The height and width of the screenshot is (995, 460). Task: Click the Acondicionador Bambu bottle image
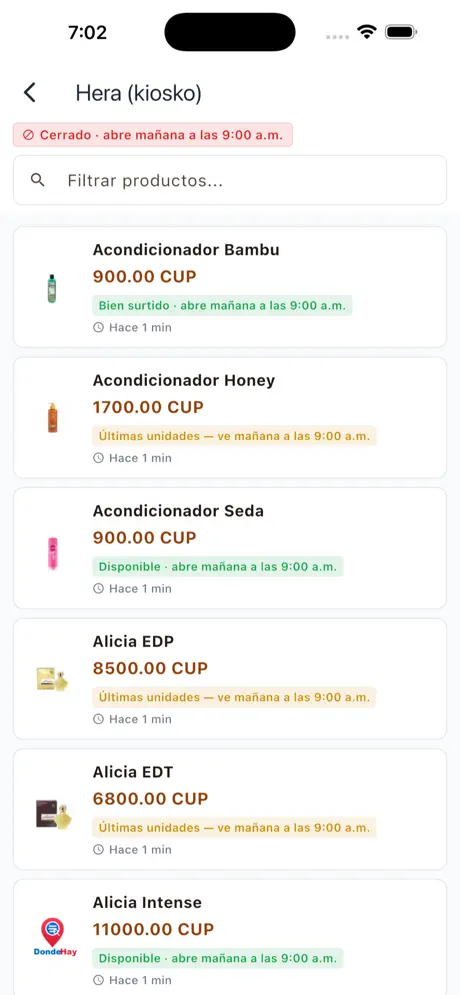coord(52,287)
